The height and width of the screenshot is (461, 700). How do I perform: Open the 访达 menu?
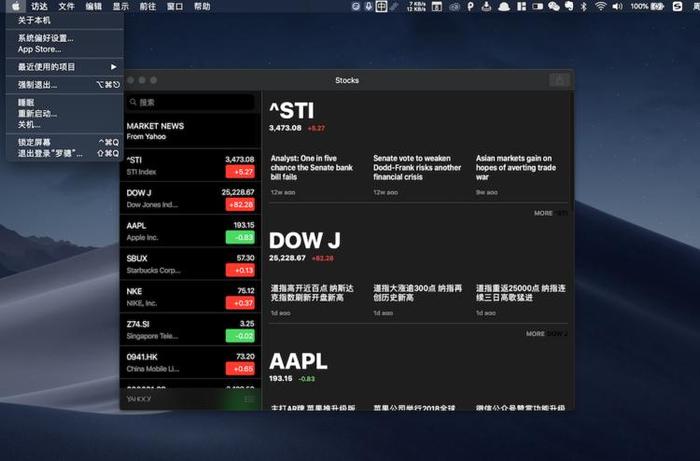[39, 6]
